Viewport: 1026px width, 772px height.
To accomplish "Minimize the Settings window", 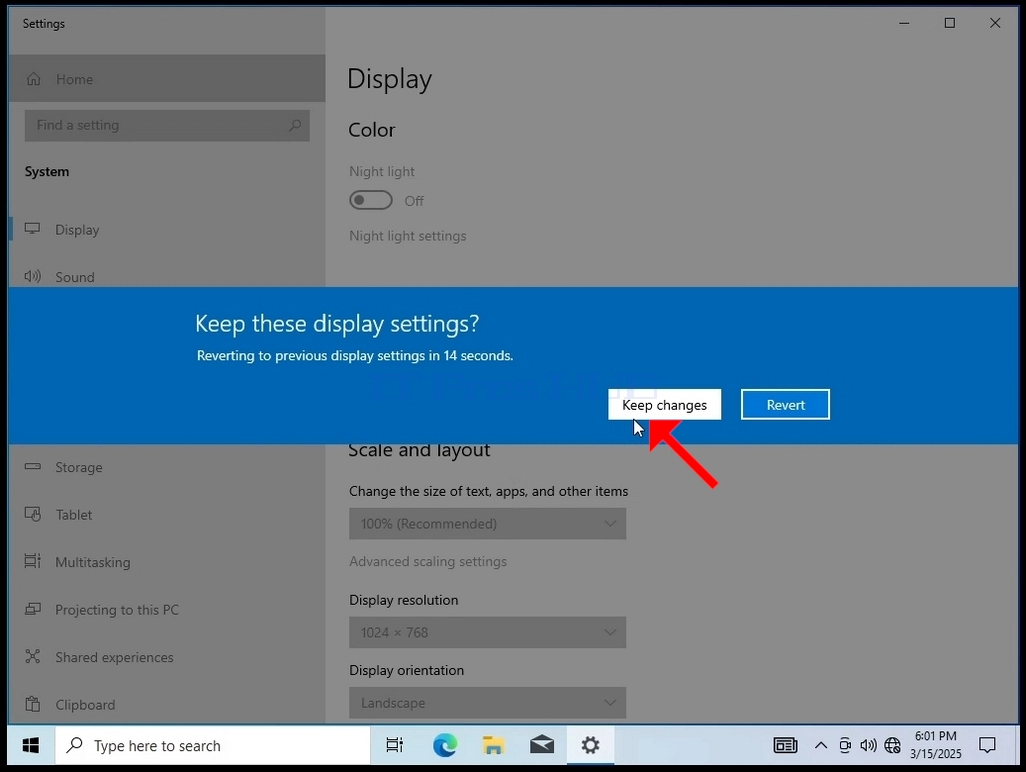I will click(904, 23).
